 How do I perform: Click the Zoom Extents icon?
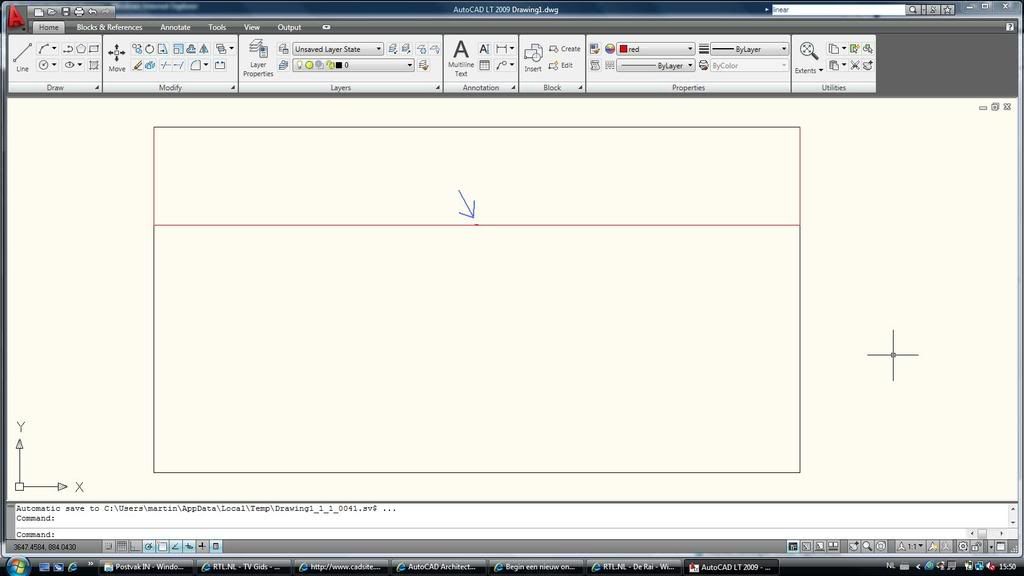808,52
